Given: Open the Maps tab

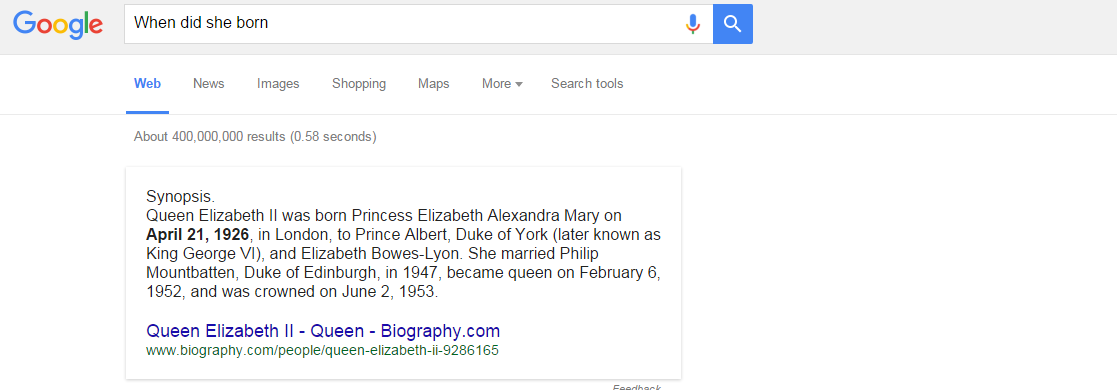Looking at the screenshot, I should (434, 84).
